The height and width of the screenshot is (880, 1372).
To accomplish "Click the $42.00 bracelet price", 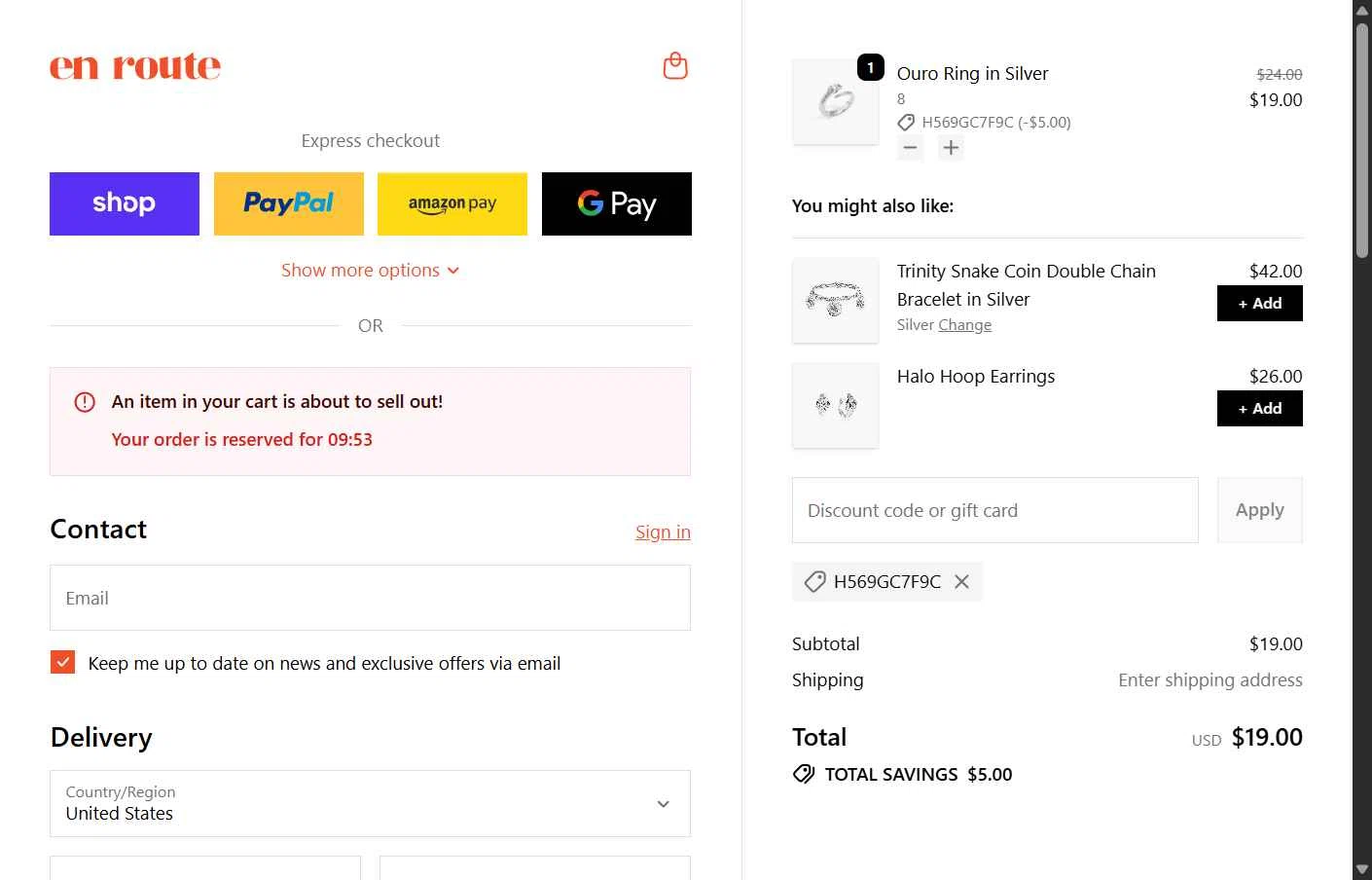I will [x=1276, y=272].
